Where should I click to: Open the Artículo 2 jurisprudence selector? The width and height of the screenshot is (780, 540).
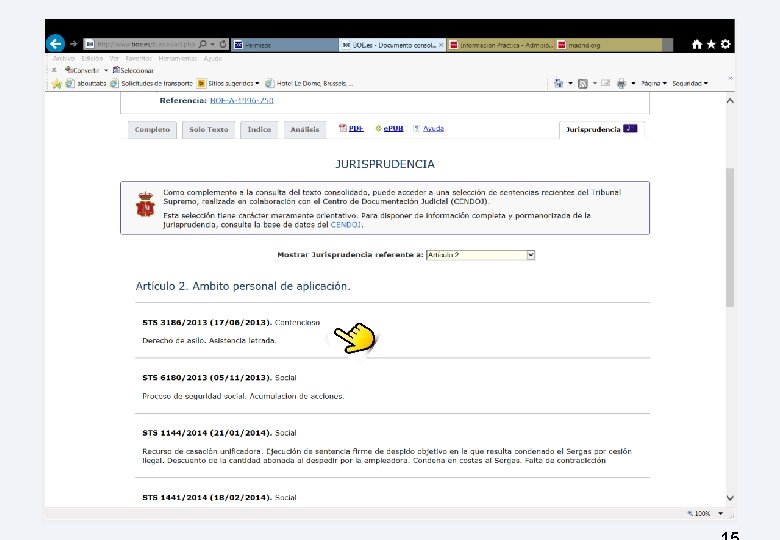tap(480, 255)
